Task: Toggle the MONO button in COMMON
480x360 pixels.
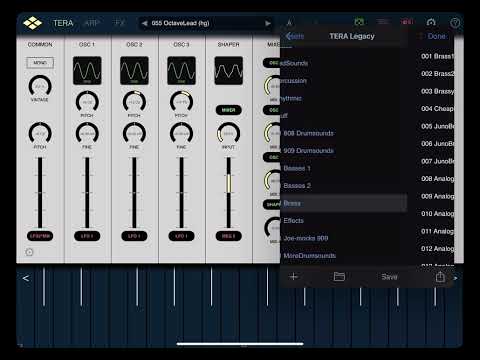Action: [x=40, y=63]
